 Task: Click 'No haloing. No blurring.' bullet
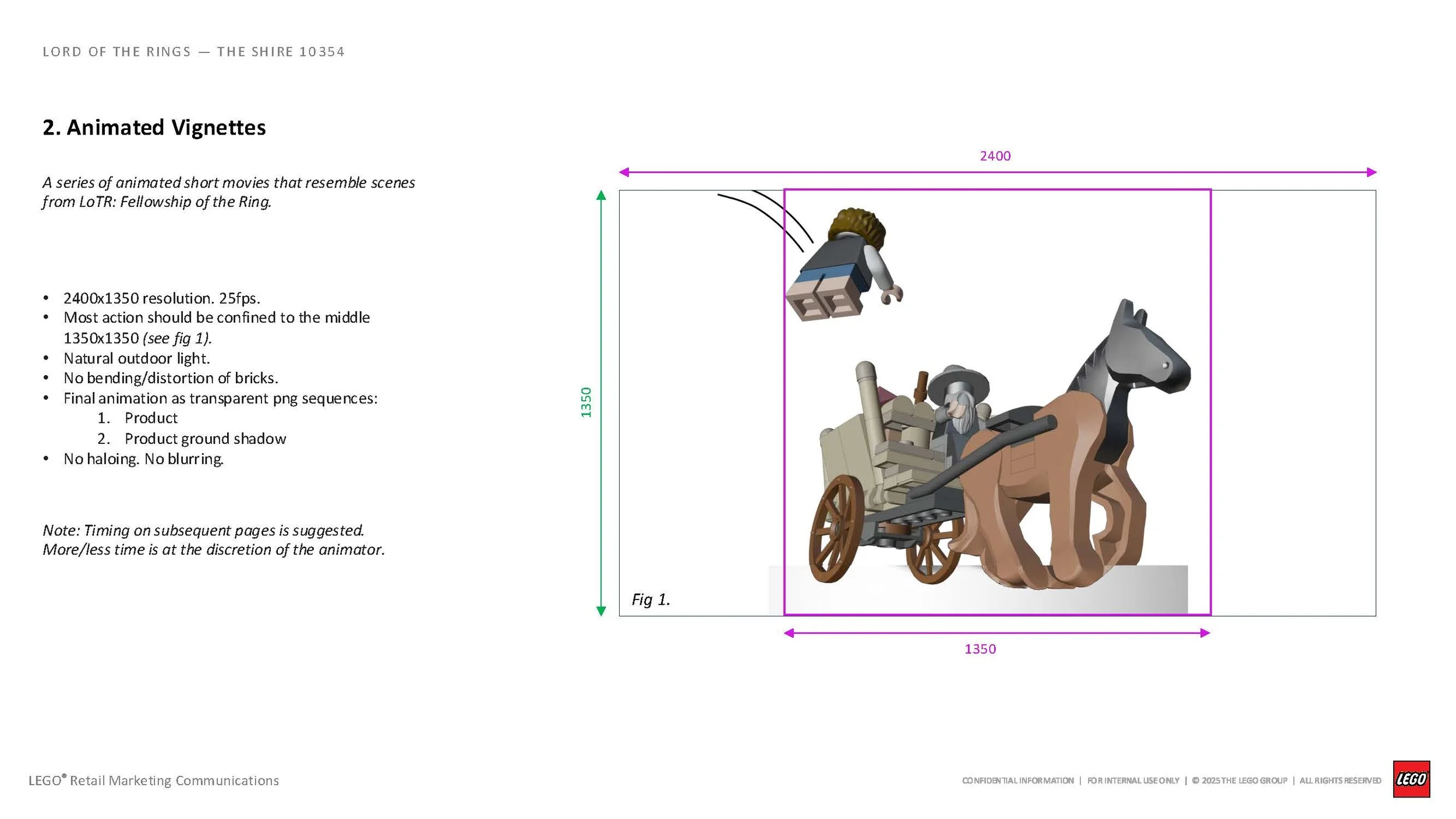point(143,459)
